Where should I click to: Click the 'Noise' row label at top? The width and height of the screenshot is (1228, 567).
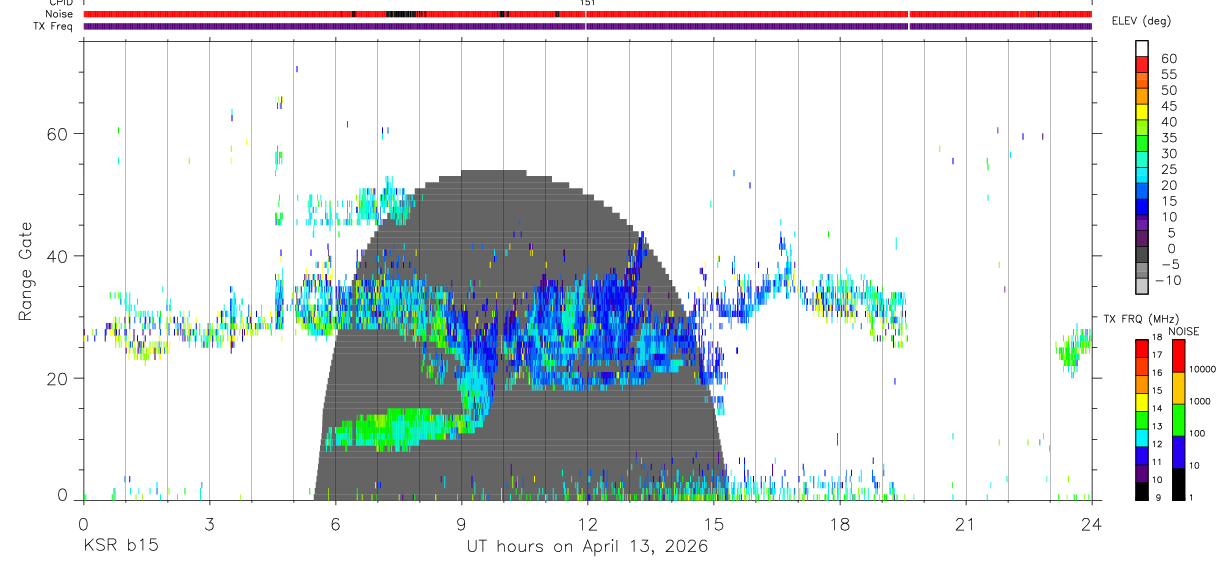pos(58,14)
